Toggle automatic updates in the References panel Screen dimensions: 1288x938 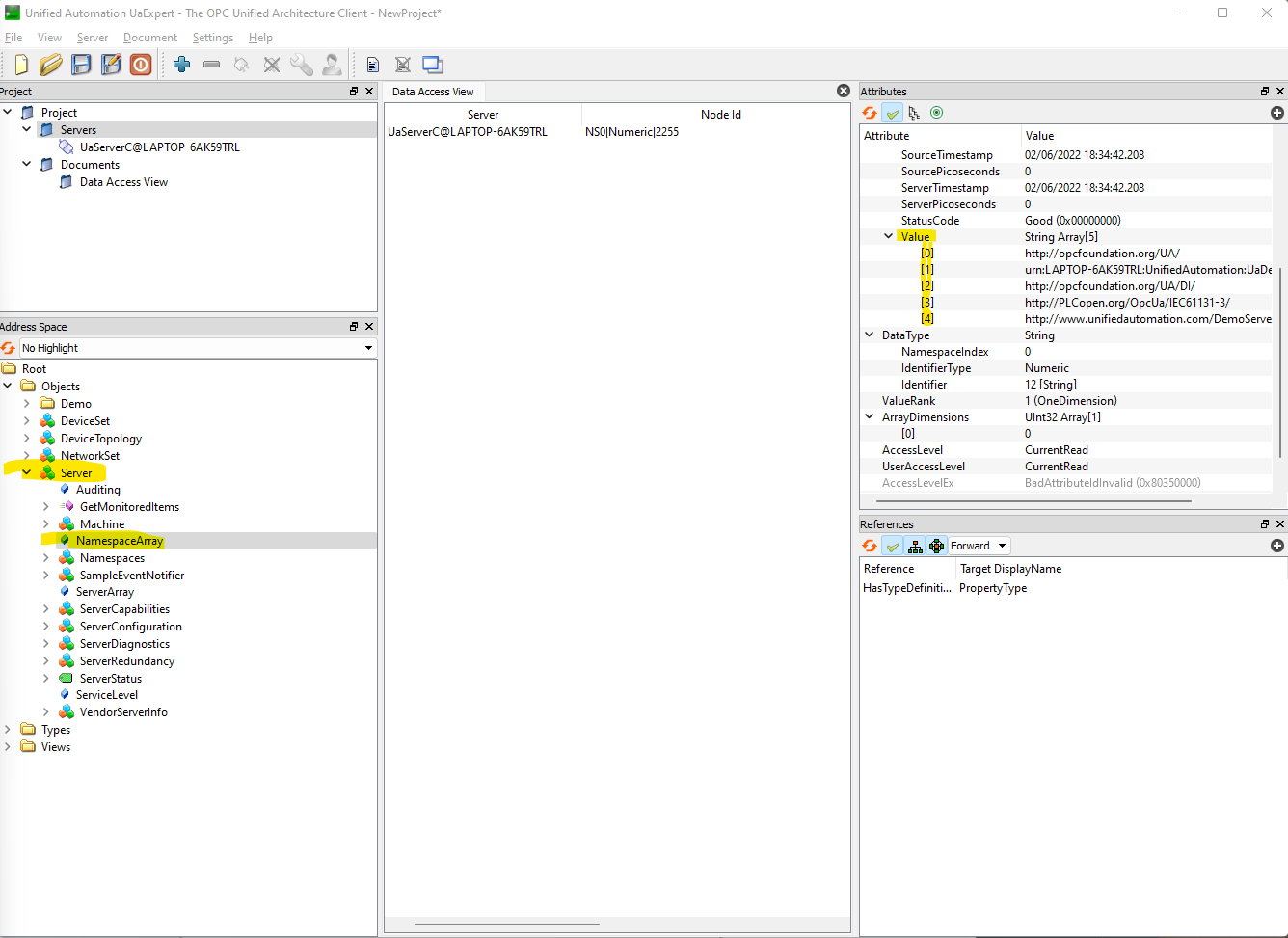coord(892,546)
